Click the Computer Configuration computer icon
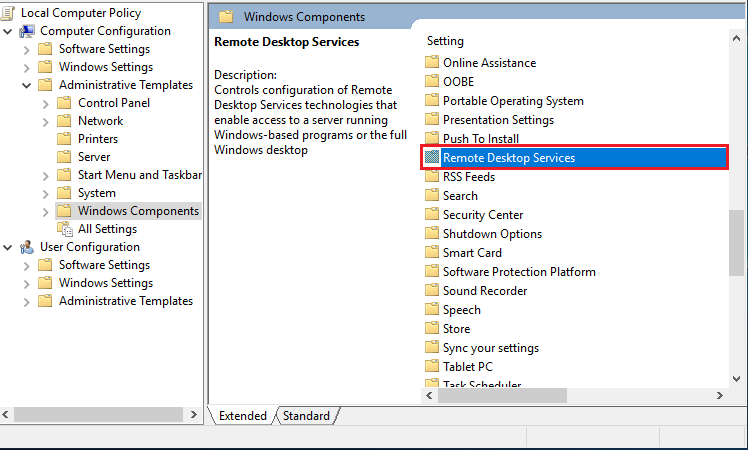 [27, 31]
